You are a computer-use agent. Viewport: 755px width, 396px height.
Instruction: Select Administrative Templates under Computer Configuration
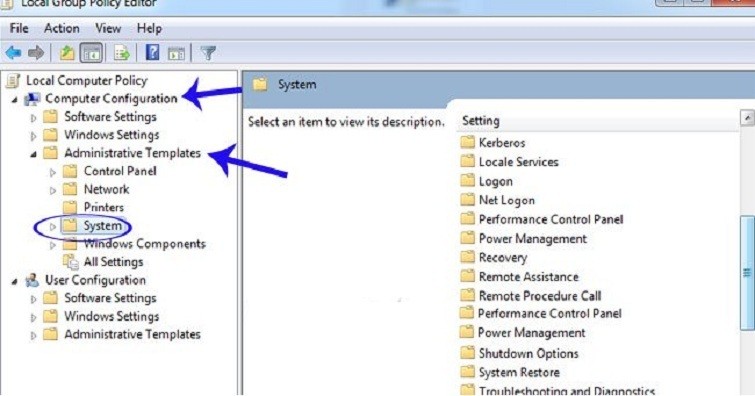[132, 153]
